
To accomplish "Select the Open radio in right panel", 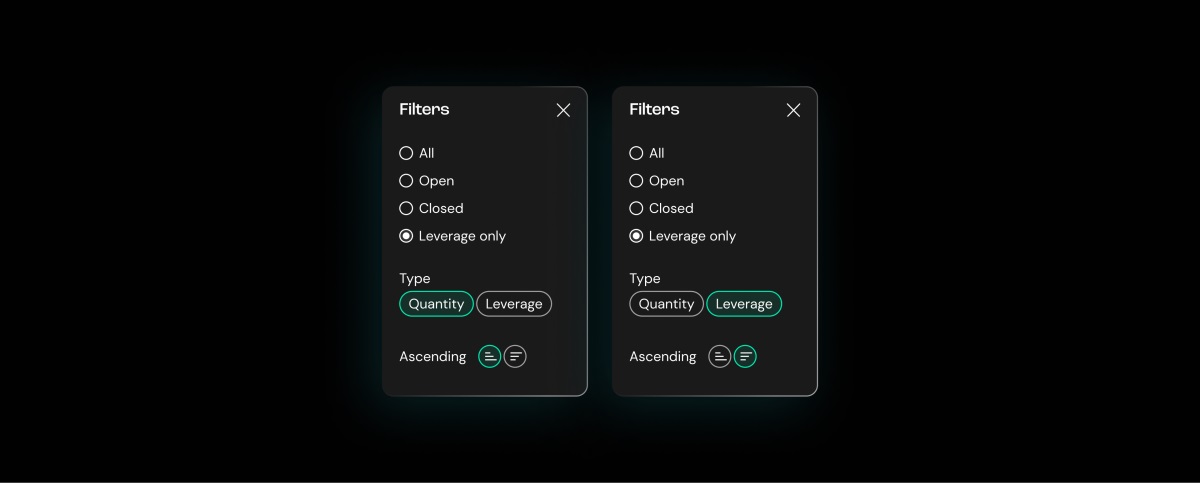I will [636, 181].
